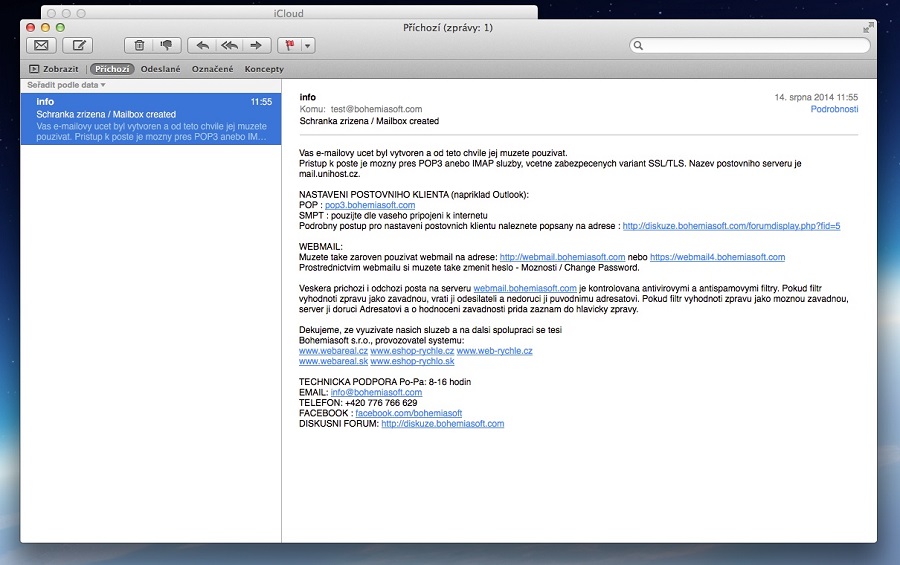This screenshot has width=900, height=565.
Task: Open www.webareal.sk link
Action: click(x=333, y=361)
